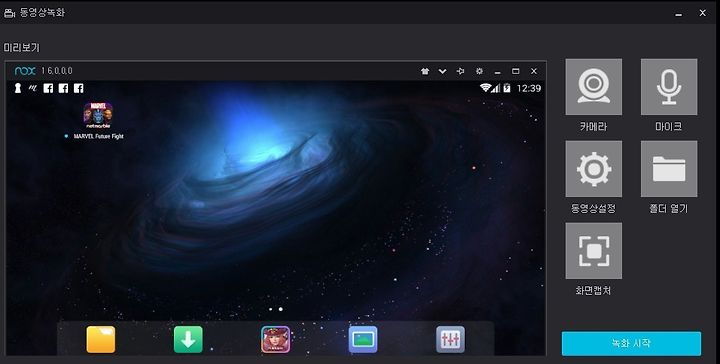Click the 동영상녹화 window title icon

pos(9,13)
